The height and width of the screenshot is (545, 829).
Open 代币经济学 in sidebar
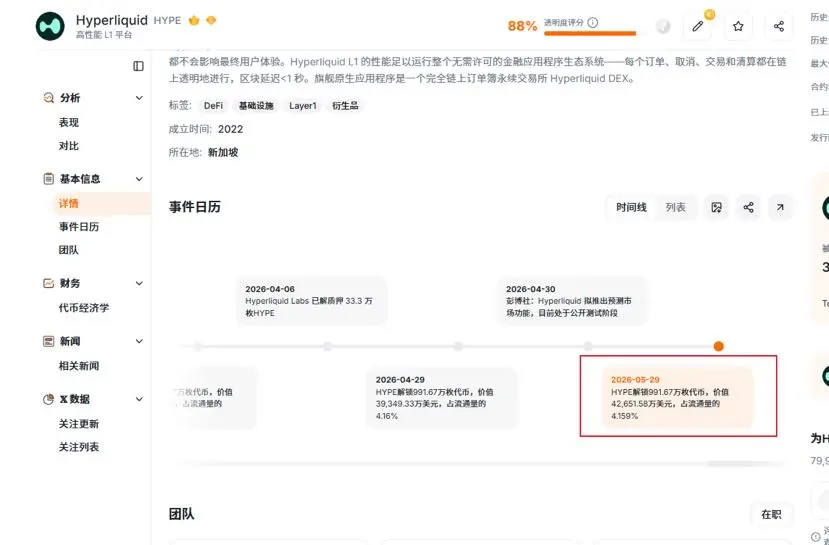84,308
